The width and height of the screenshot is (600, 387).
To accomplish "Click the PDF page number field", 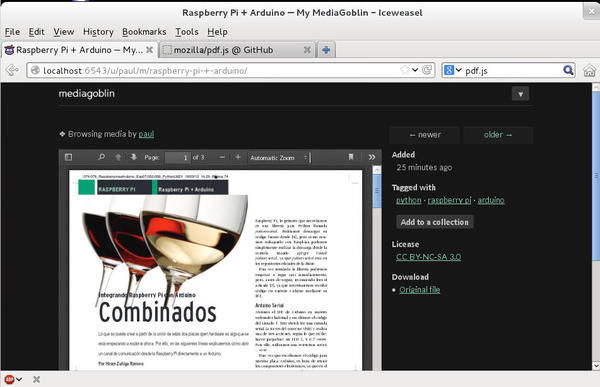I will (178, 158).
